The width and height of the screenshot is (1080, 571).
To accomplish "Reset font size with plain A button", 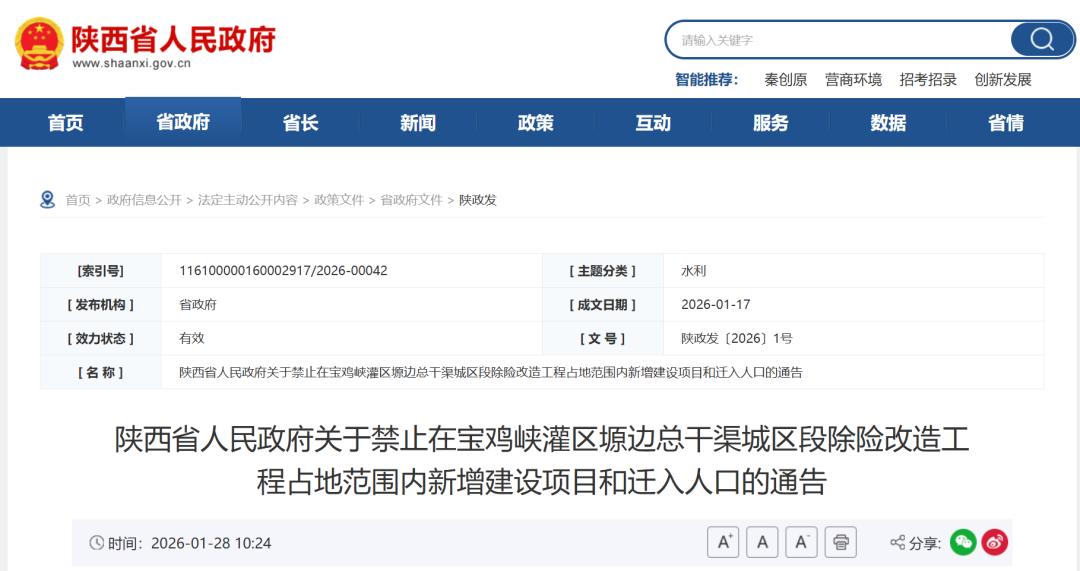I will tap(762, 542).
